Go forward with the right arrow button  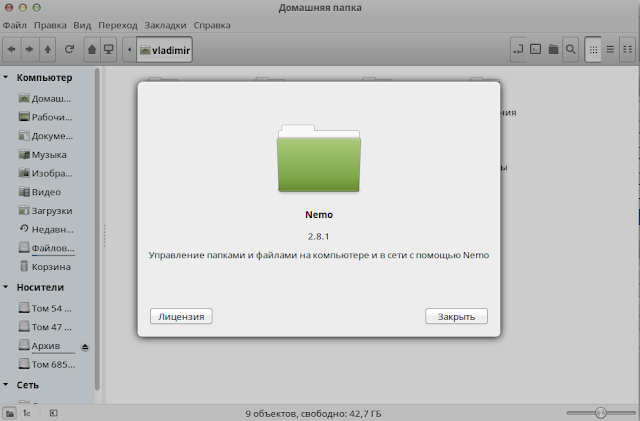(x=29, y=49)
